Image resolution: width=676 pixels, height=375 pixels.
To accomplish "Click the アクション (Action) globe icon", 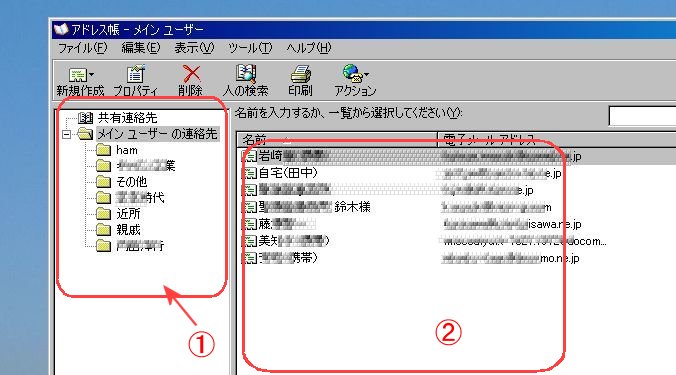I will pos(352,74).
